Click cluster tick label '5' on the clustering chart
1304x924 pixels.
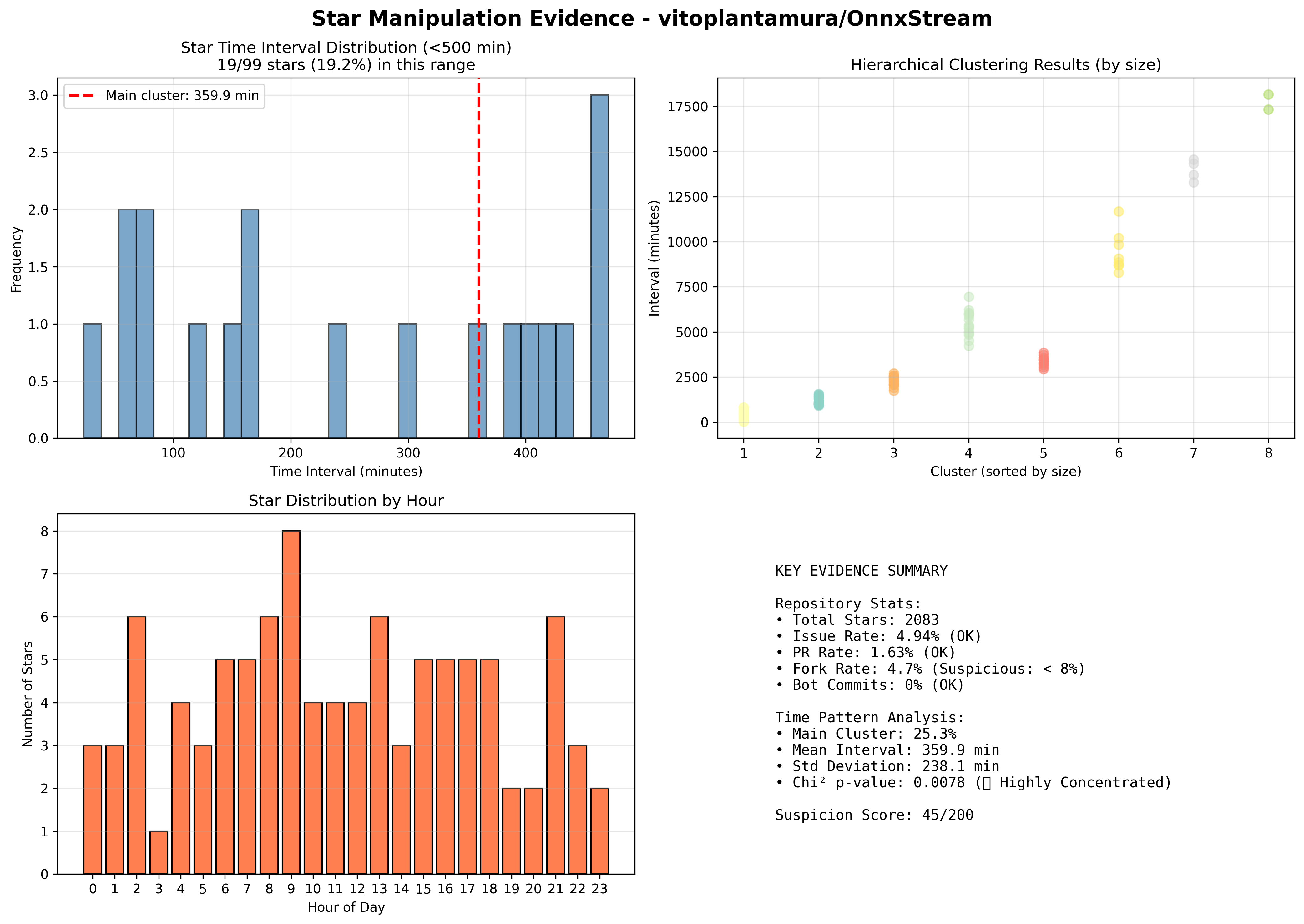1044,453
